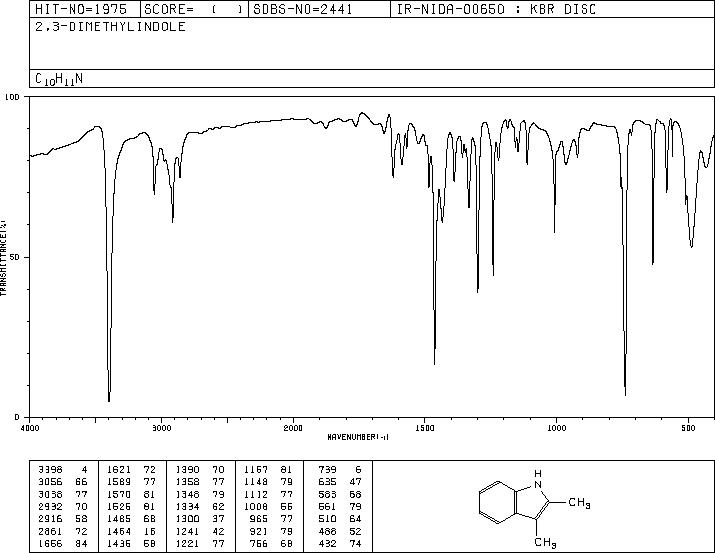Click the 1334 peak table entry
The height and width of the screenshot is (553, 715).
[200, 506]
